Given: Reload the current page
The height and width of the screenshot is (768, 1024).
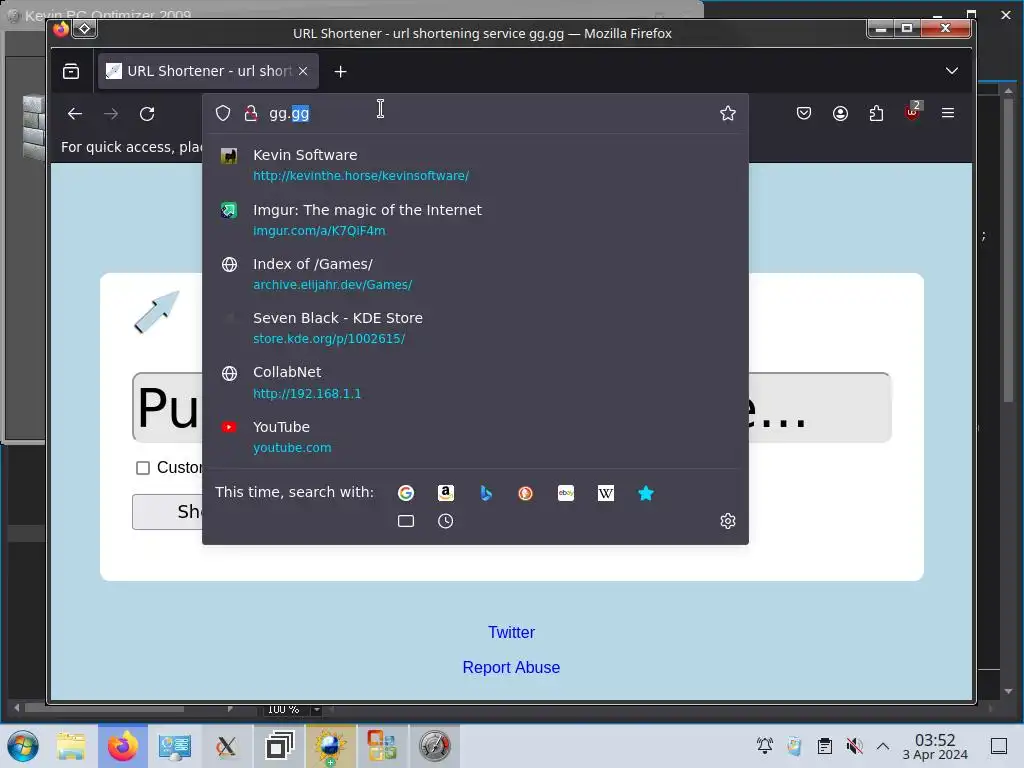Looking at the screenshot, I should point(148,114).
